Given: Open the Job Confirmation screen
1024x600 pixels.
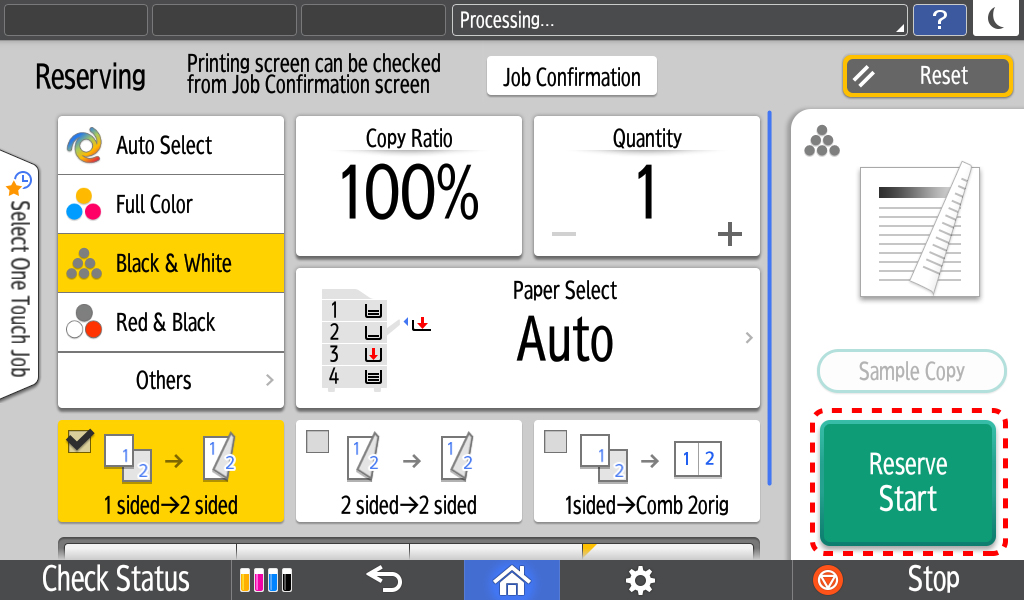Looking at the screenshot, I should (571, 76).
